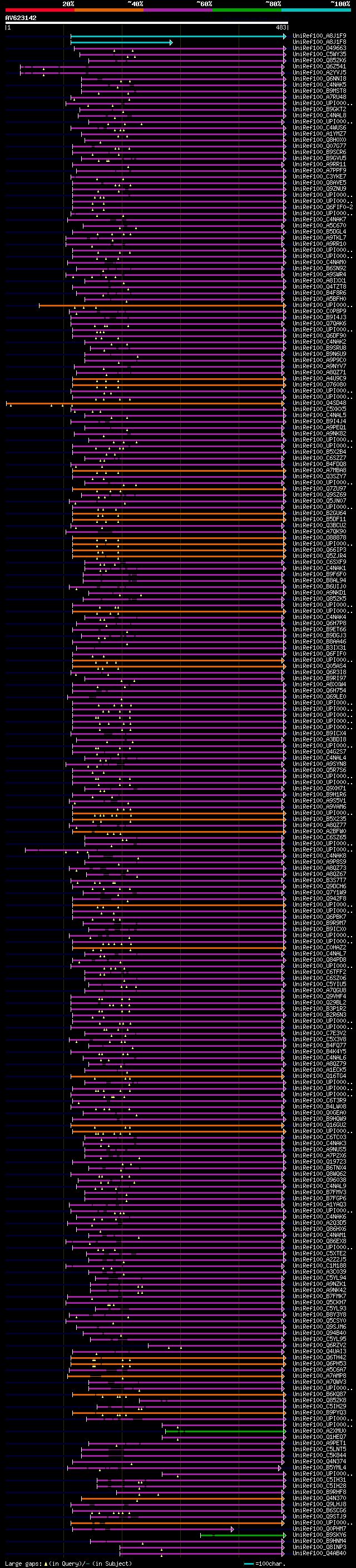Select label UniRef100_B6SCG6
This screenshot has width=356, height=1568.
(x=319, y=1510)
